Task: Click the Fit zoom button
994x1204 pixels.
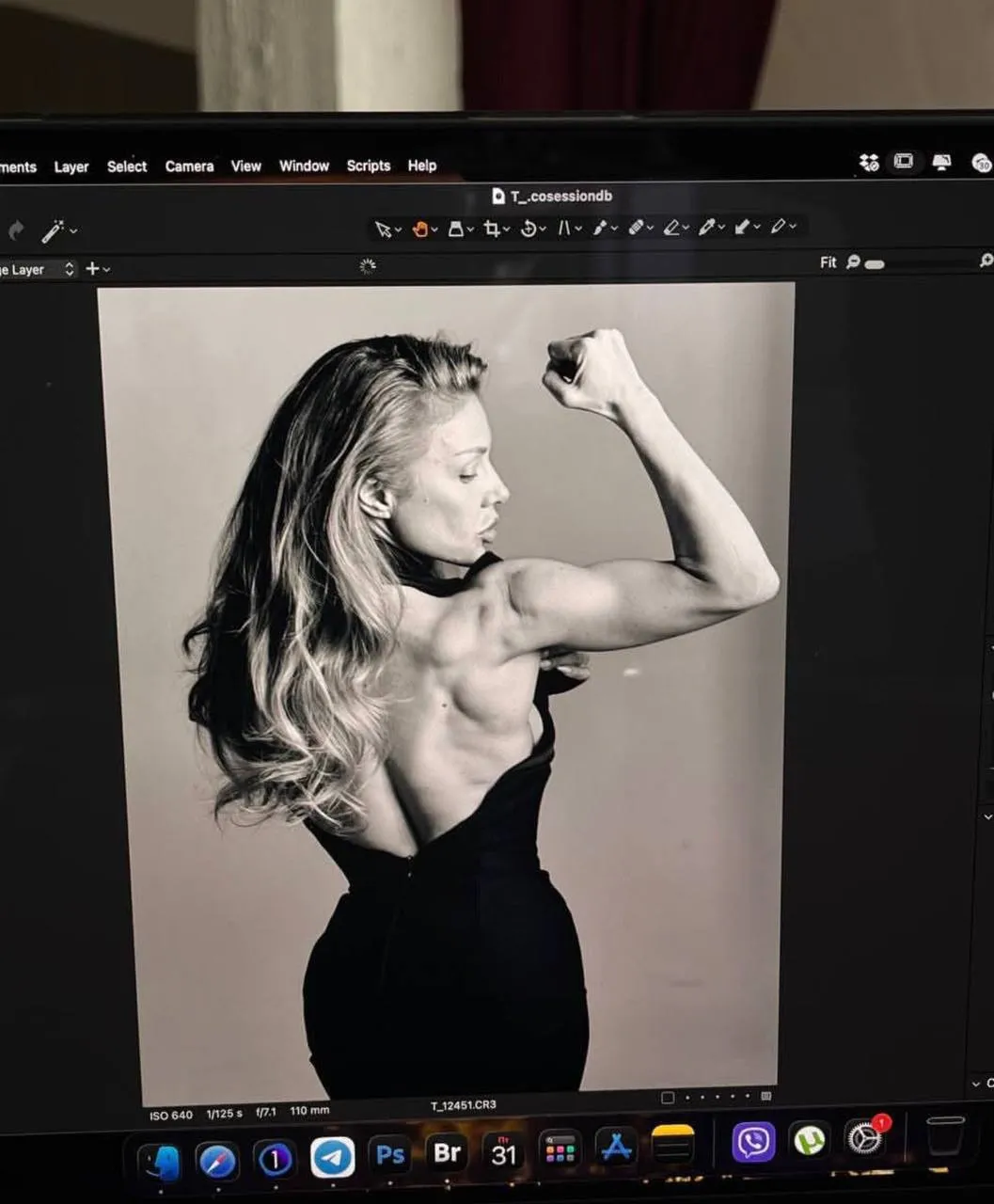Action: click(828, 262)
